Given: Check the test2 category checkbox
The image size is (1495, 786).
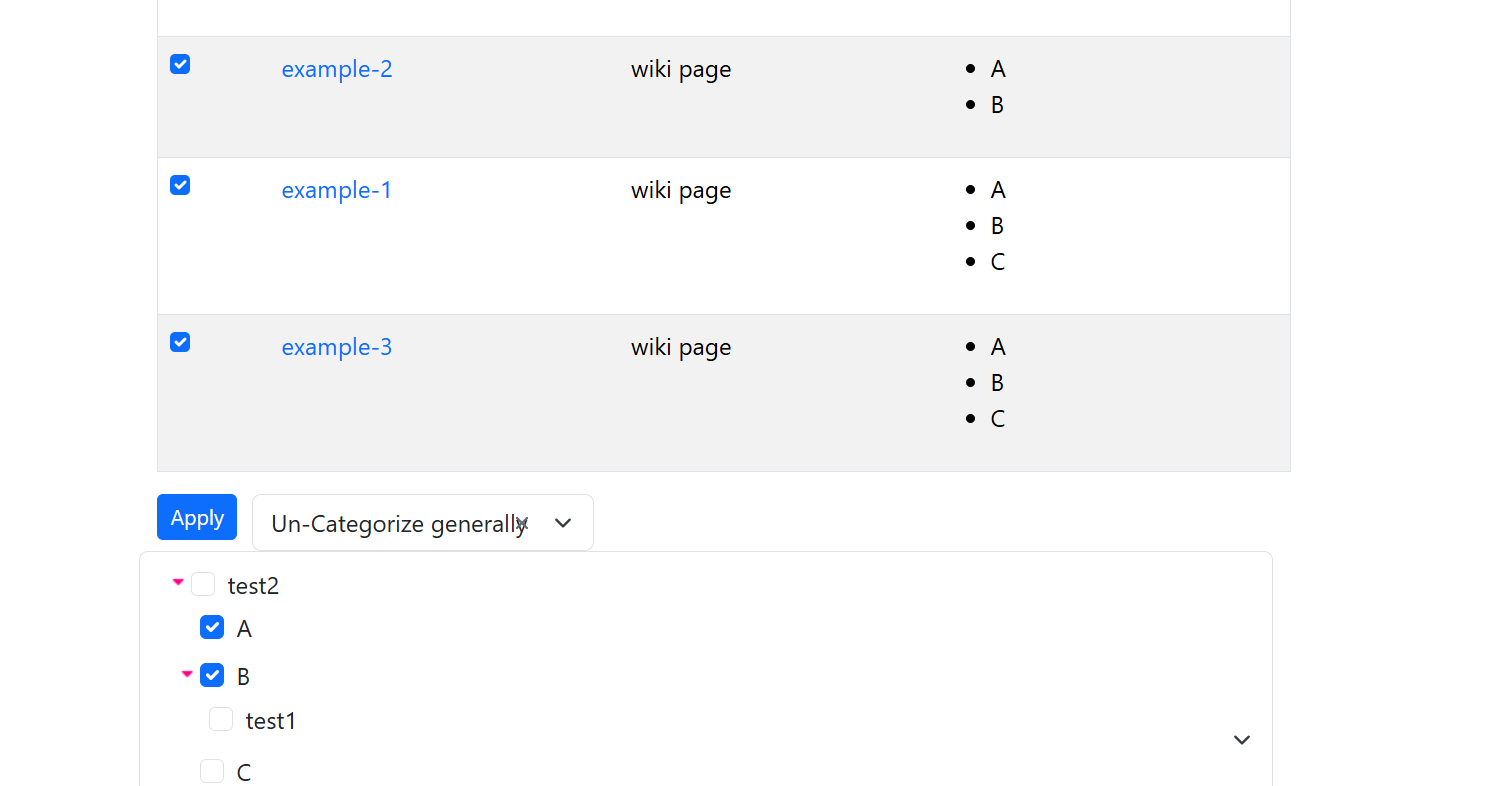Looking at the screenshot, I should (203, 584).
